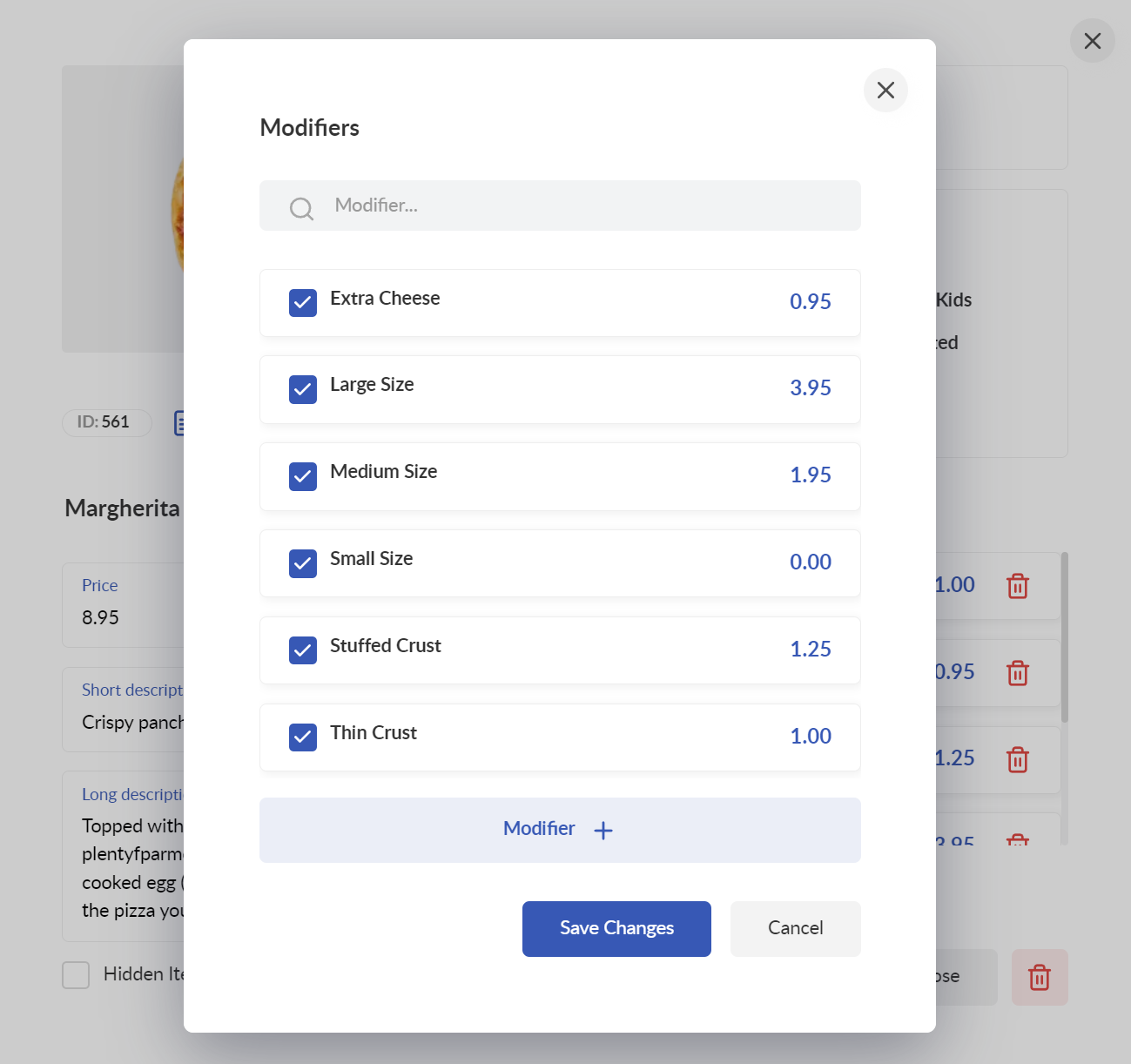The image size is (1131, 1064).
Task: Click the red delete item trash button
Action: point(1040,978)
